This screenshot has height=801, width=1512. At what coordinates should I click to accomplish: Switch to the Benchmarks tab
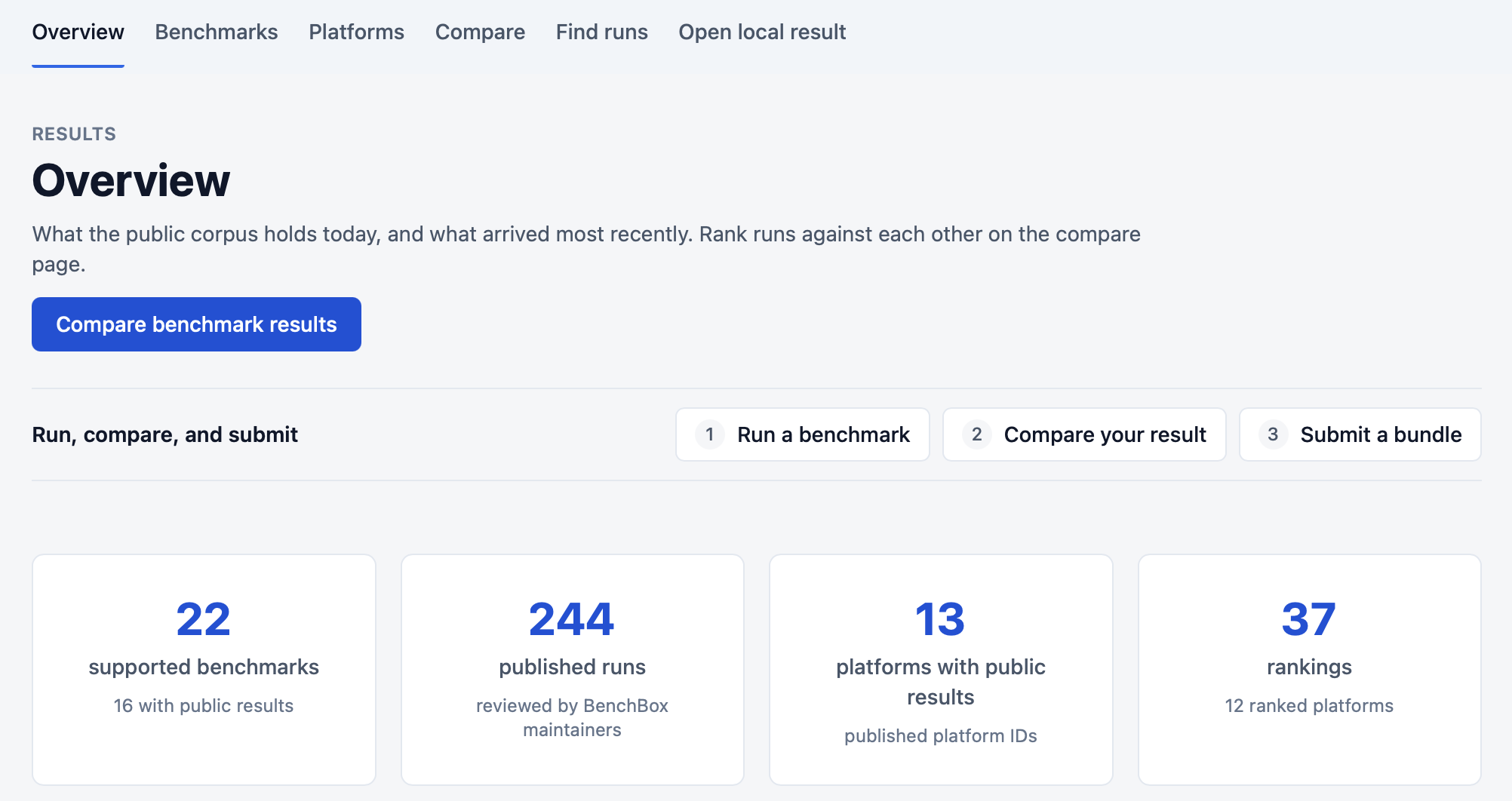point(217,32)
